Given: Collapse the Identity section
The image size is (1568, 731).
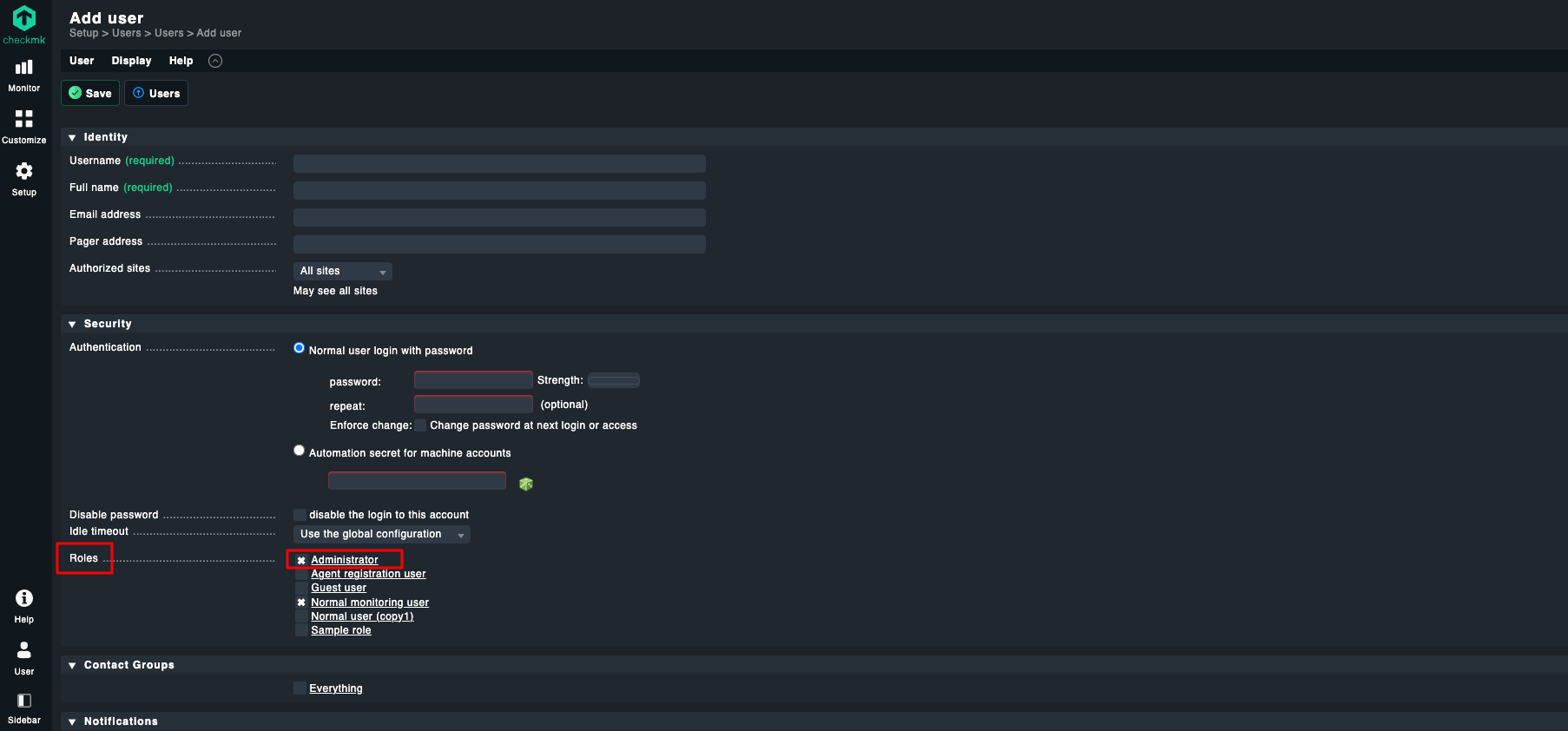Looking at the screenshot, I should (72, 137).
